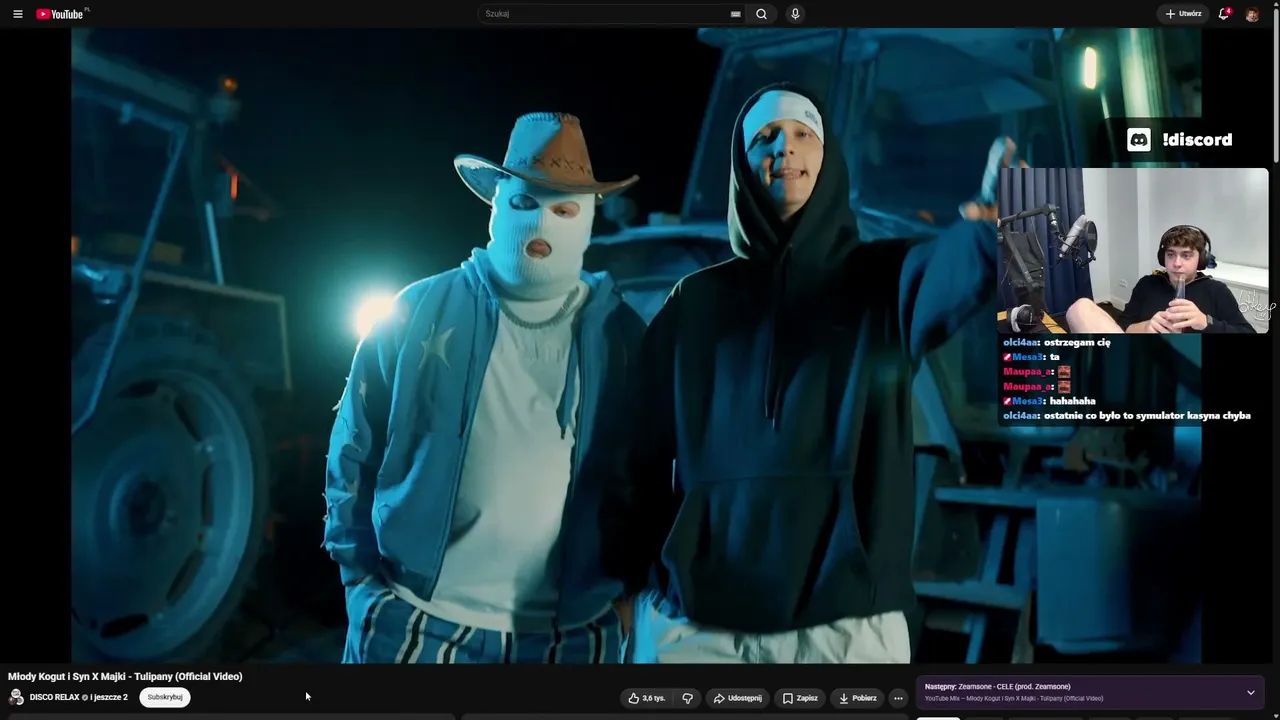The image size is (1280, 720).
Task: Open the on-screen keyboard in search bar
Action: pyautogui.click(x=736, y=14)
